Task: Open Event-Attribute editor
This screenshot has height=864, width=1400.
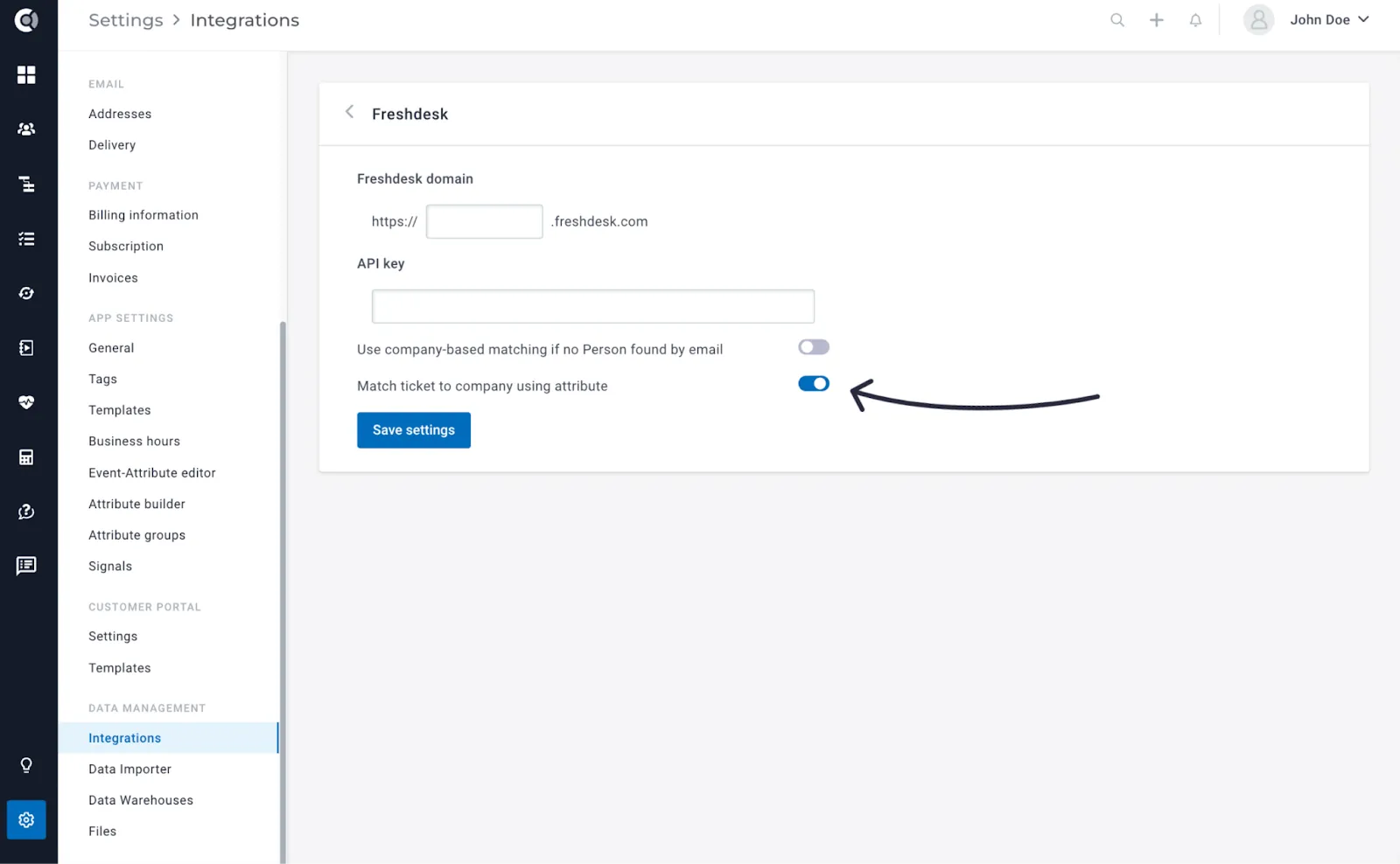Action: click(152, 473)
